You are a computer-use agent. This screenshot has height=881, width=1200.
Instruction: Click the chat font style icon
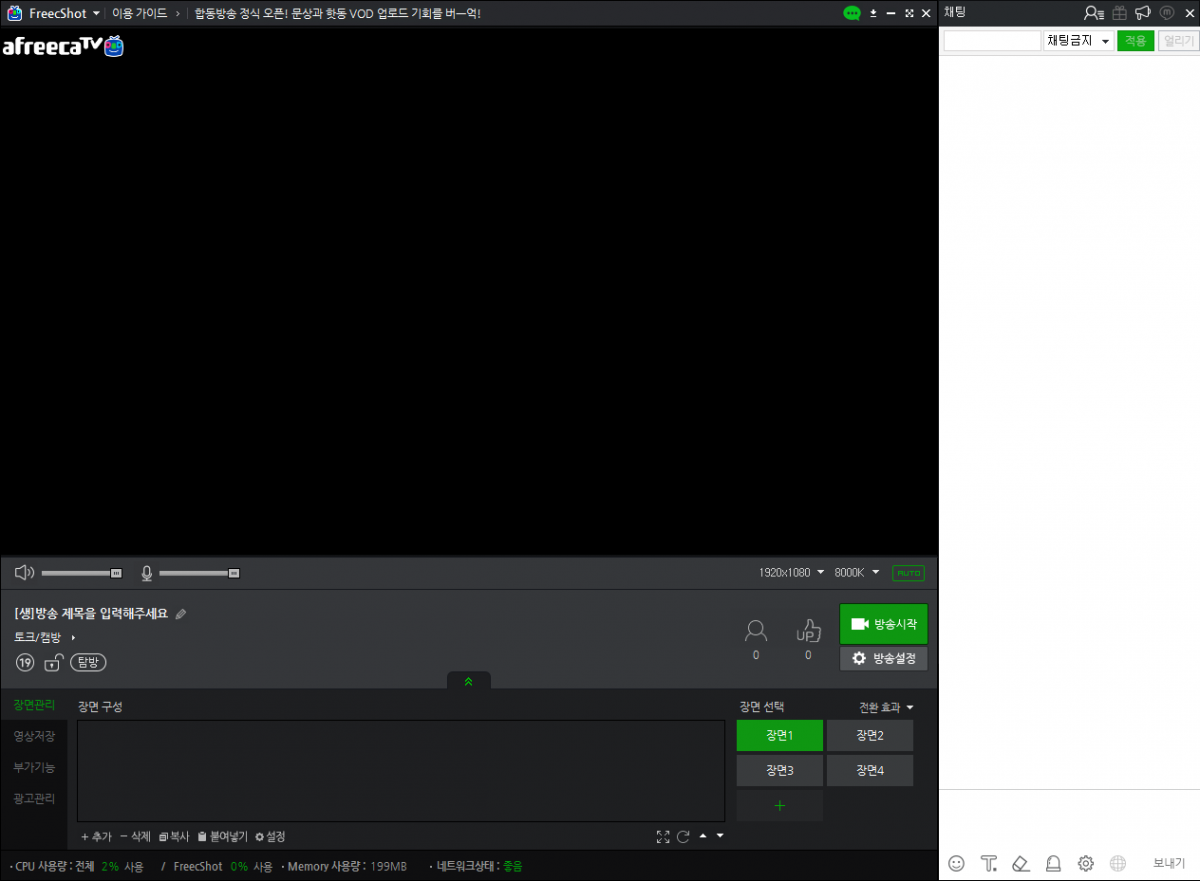(989, 863)
